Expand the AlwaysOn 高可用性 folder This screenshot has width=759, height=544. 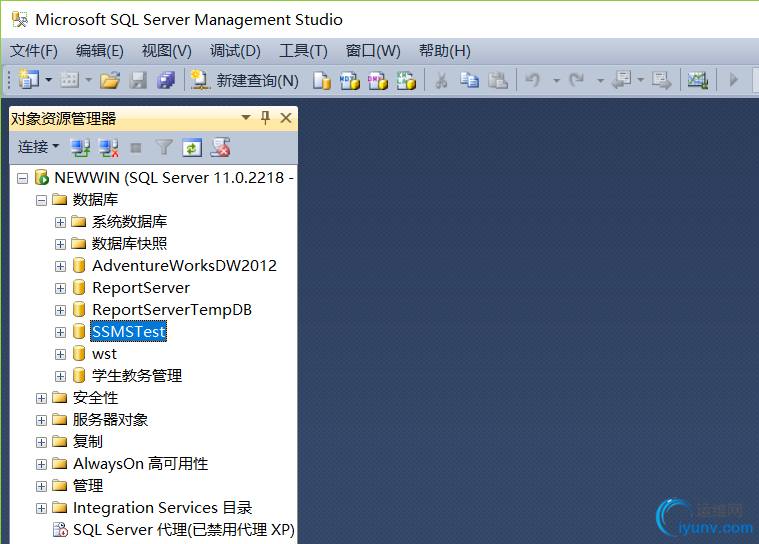[x=41, y=465]
